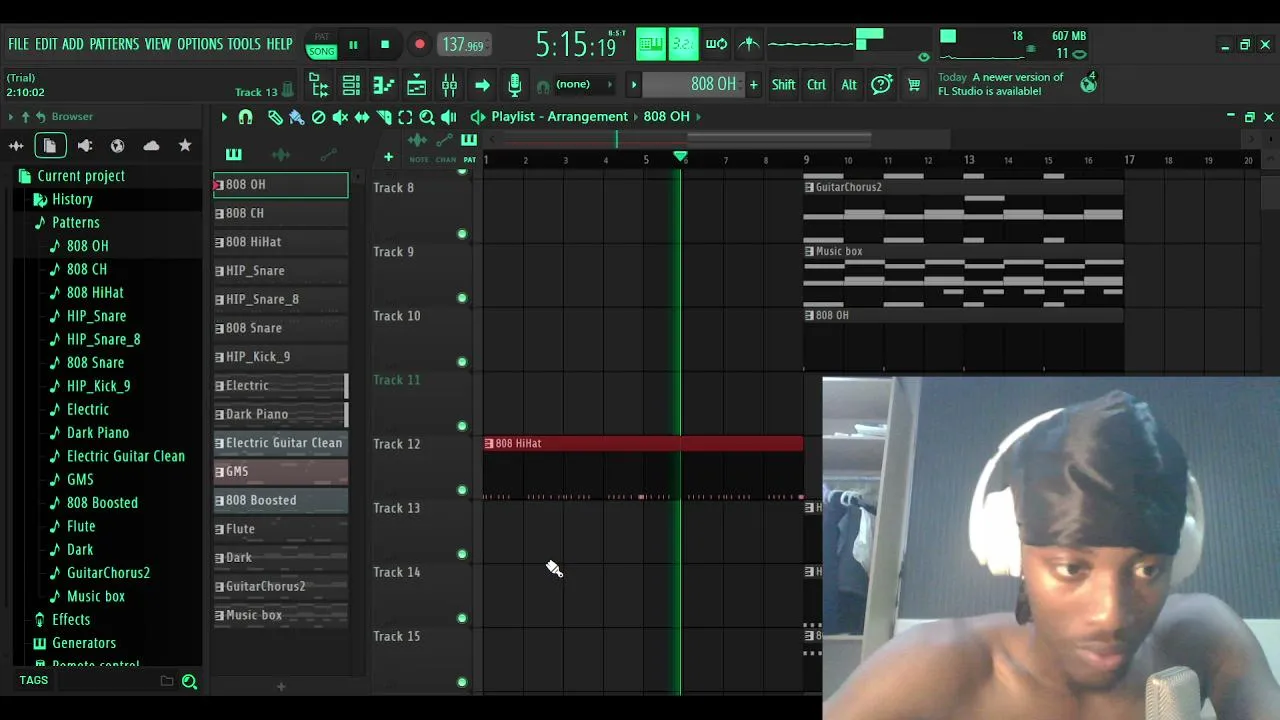The width and height of the screenshot is (1280, 720).
Task: Click the Shift modifier button
Action: click(783, 85)
